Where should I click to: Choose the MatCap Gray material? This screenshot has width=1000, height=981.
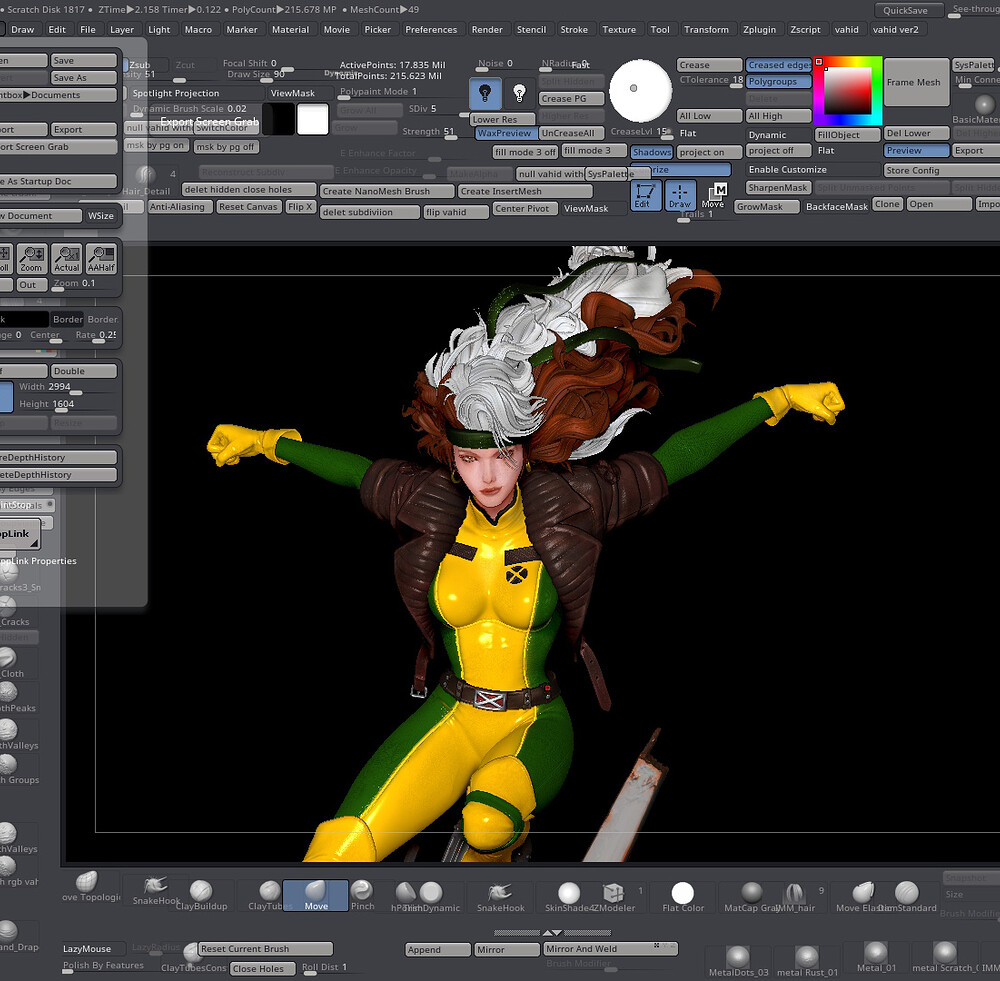(751, 896)
